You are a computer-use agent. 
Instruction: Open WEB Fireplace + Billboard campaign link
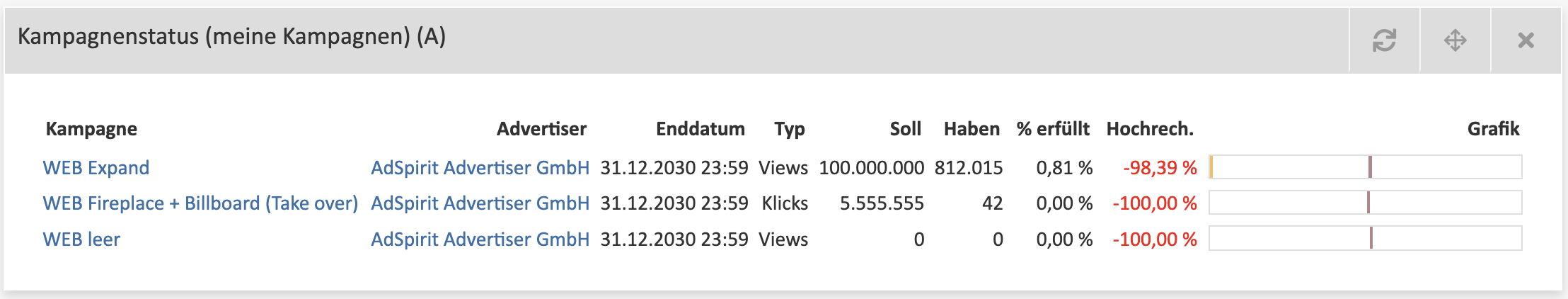coord(200,203)
